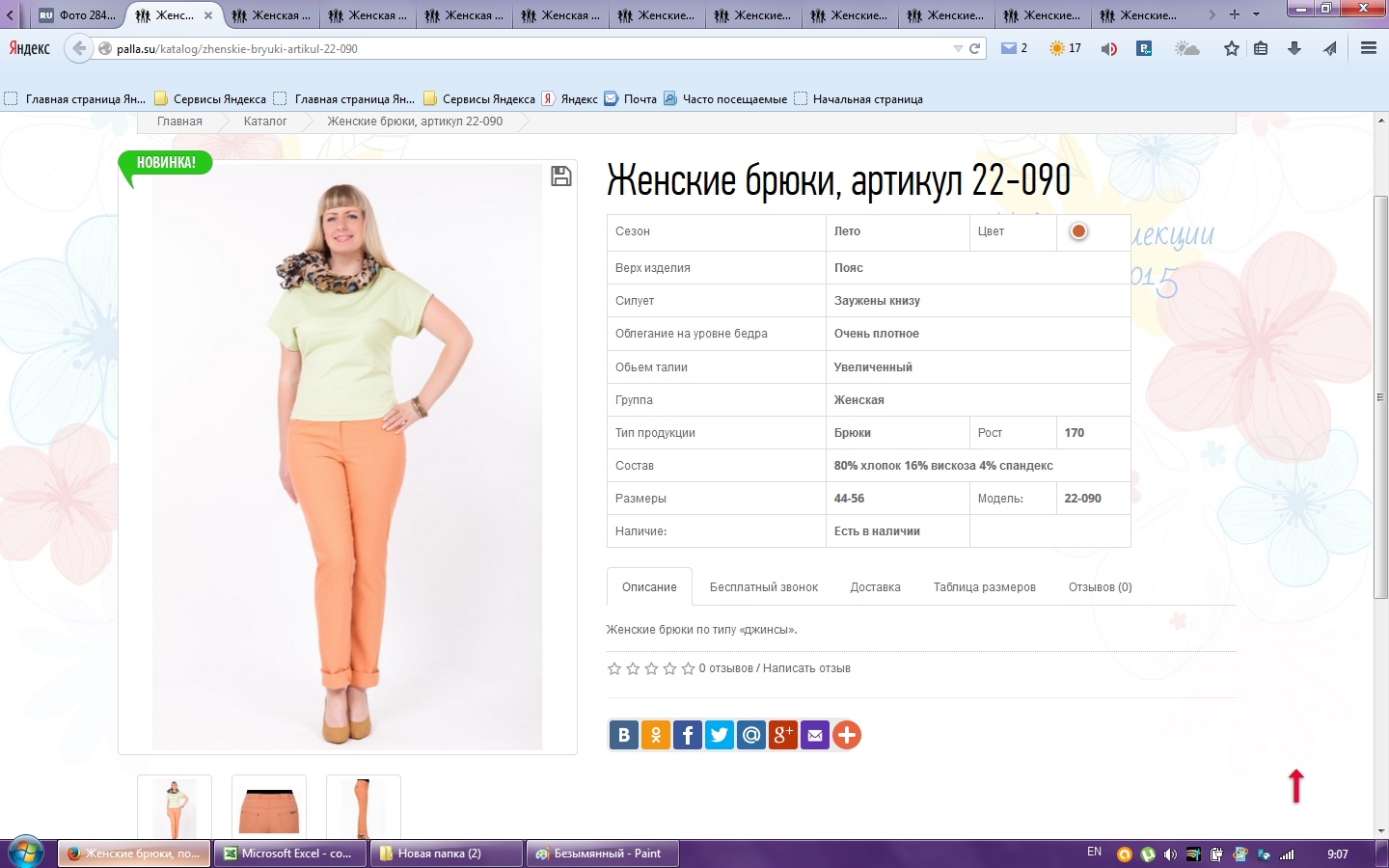The image size is (1389, 868).
Task: Click the red scroll-to-top arrow
Action: [x=1295, y=786]
